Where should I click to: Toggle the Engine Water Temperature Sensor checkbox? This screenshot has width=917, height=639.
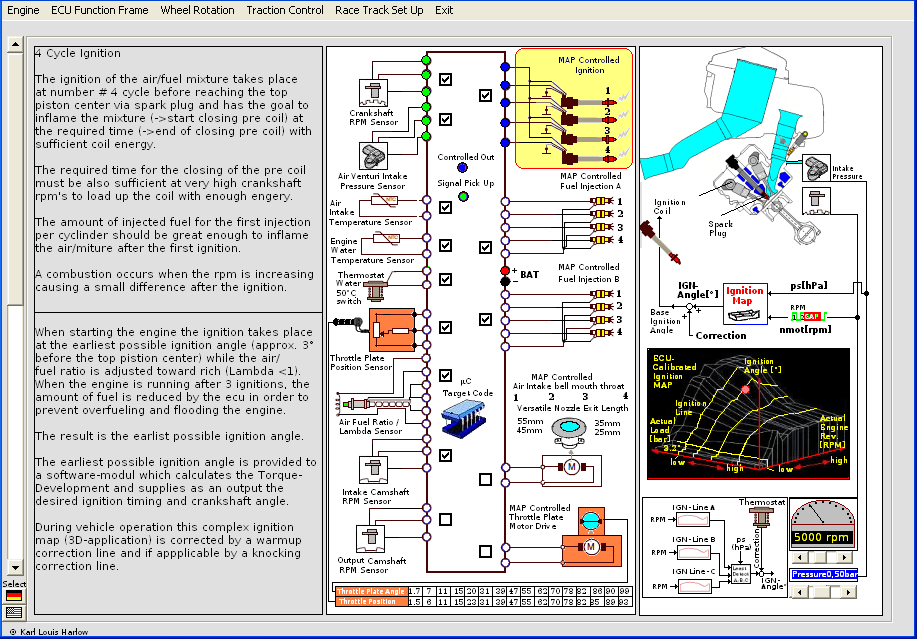tap(446, 246)
